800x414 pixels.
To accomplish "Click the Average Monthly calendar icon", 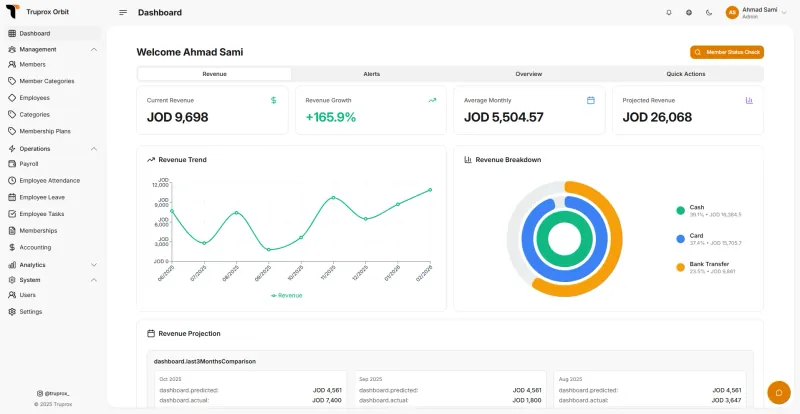I will 591,101.
